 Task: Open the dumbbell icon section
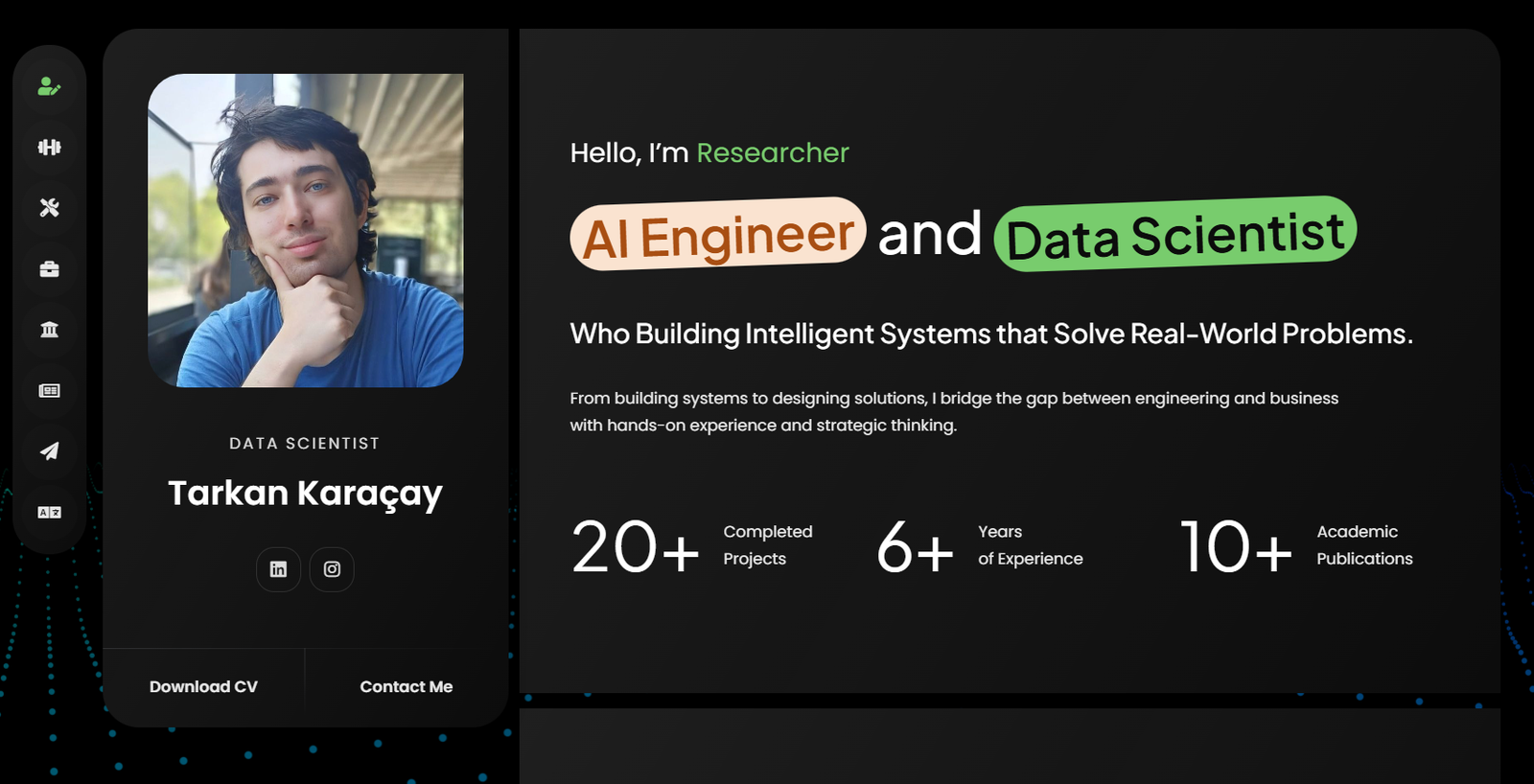click(x=49, y=148)
